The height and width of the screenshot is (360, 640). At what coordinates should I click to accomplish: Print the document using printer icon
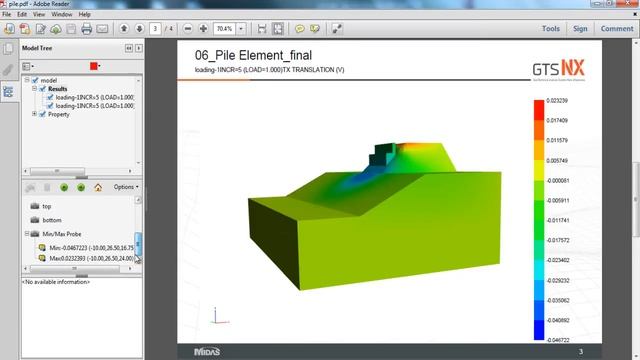[x=87, y=29]
